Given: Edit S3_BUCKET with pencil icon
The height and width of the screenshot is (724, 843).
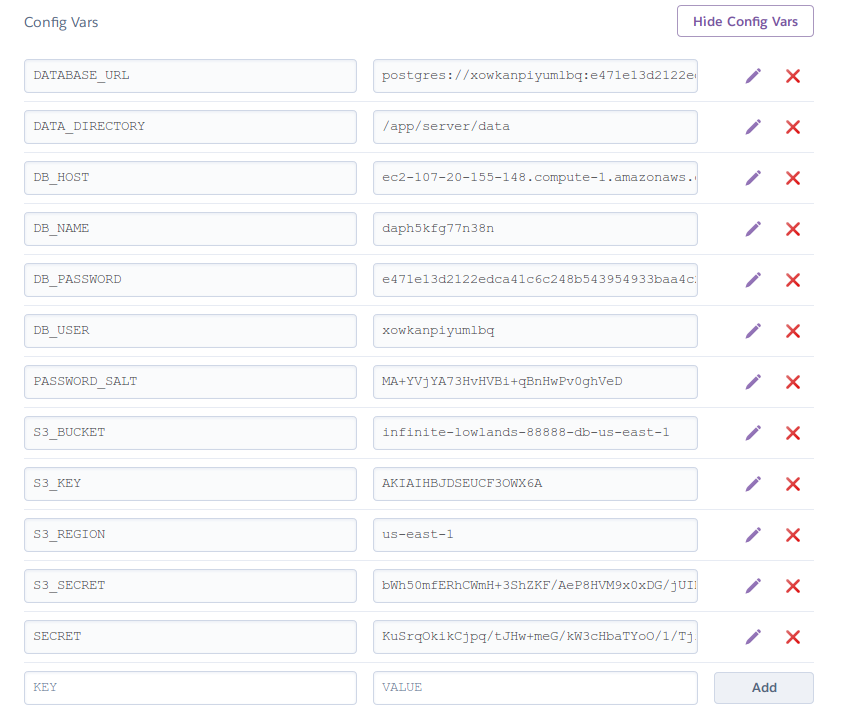Looking at the screenshot, I should (x=753, y=433).
